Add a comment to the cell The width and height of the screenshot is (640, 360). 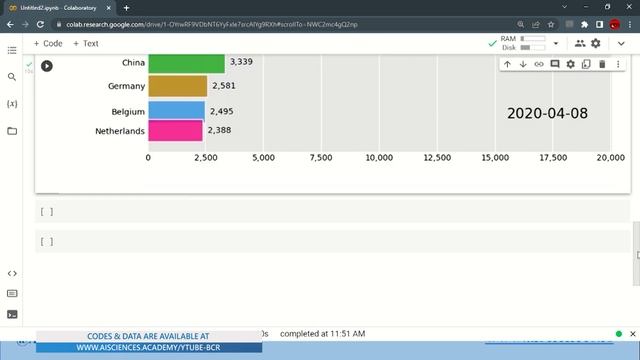[x=555, y=64]
